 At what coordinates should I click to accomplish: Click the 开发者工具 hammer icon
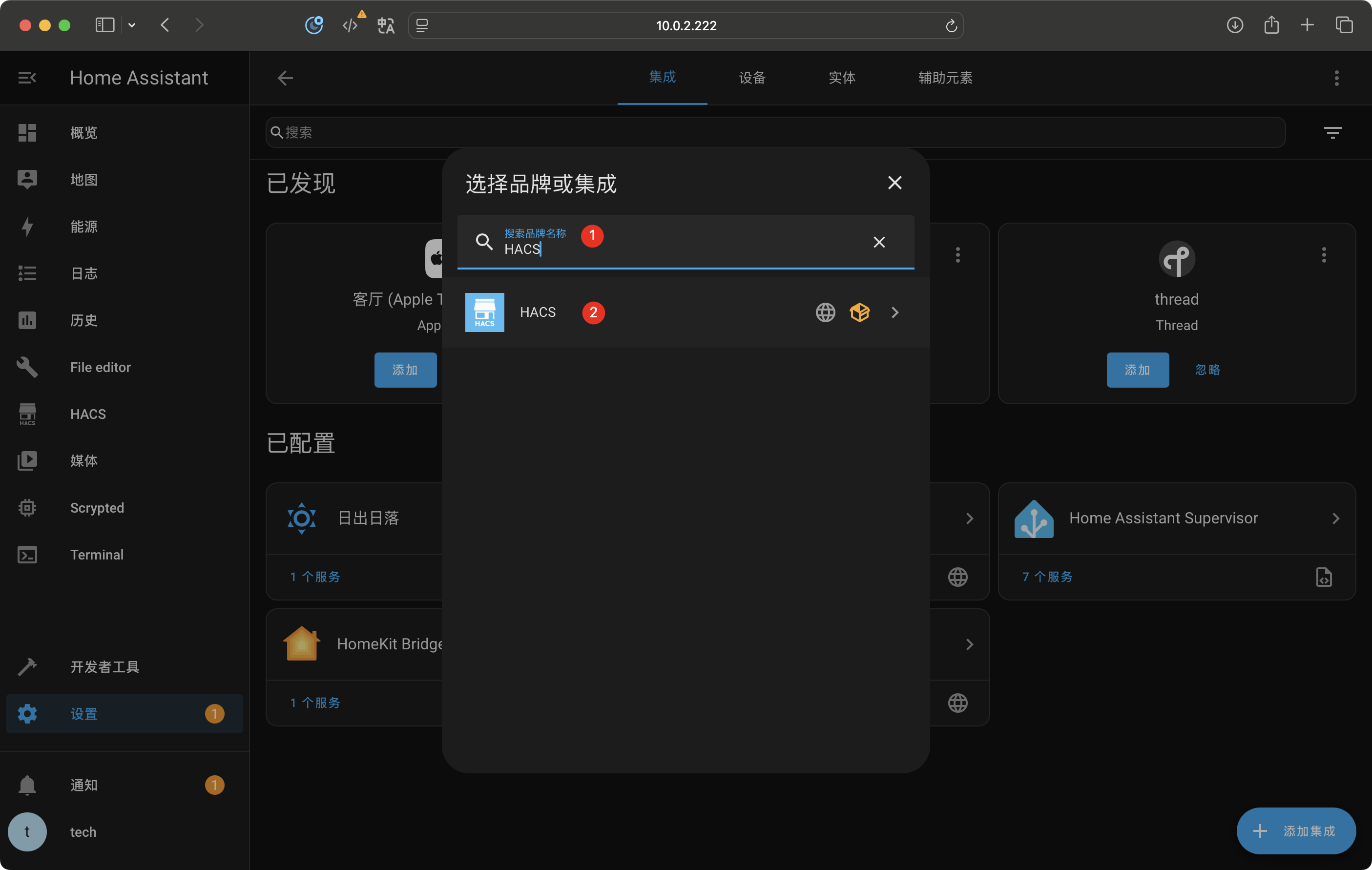pyautogui.click(x=27, y=666)
